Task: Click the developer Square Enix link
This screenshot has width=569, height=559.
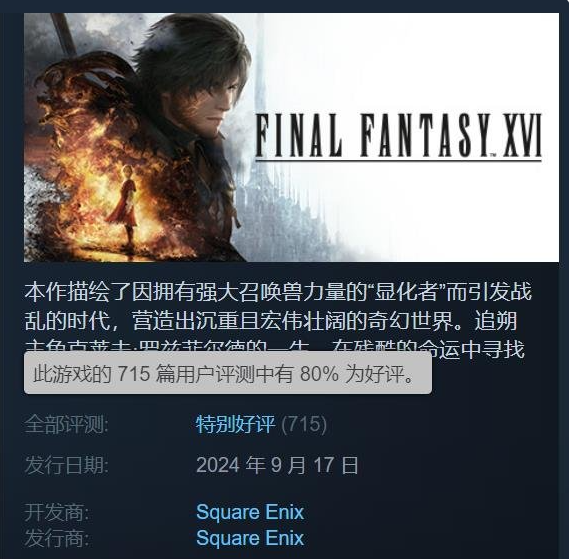Action: pos(250,512)
